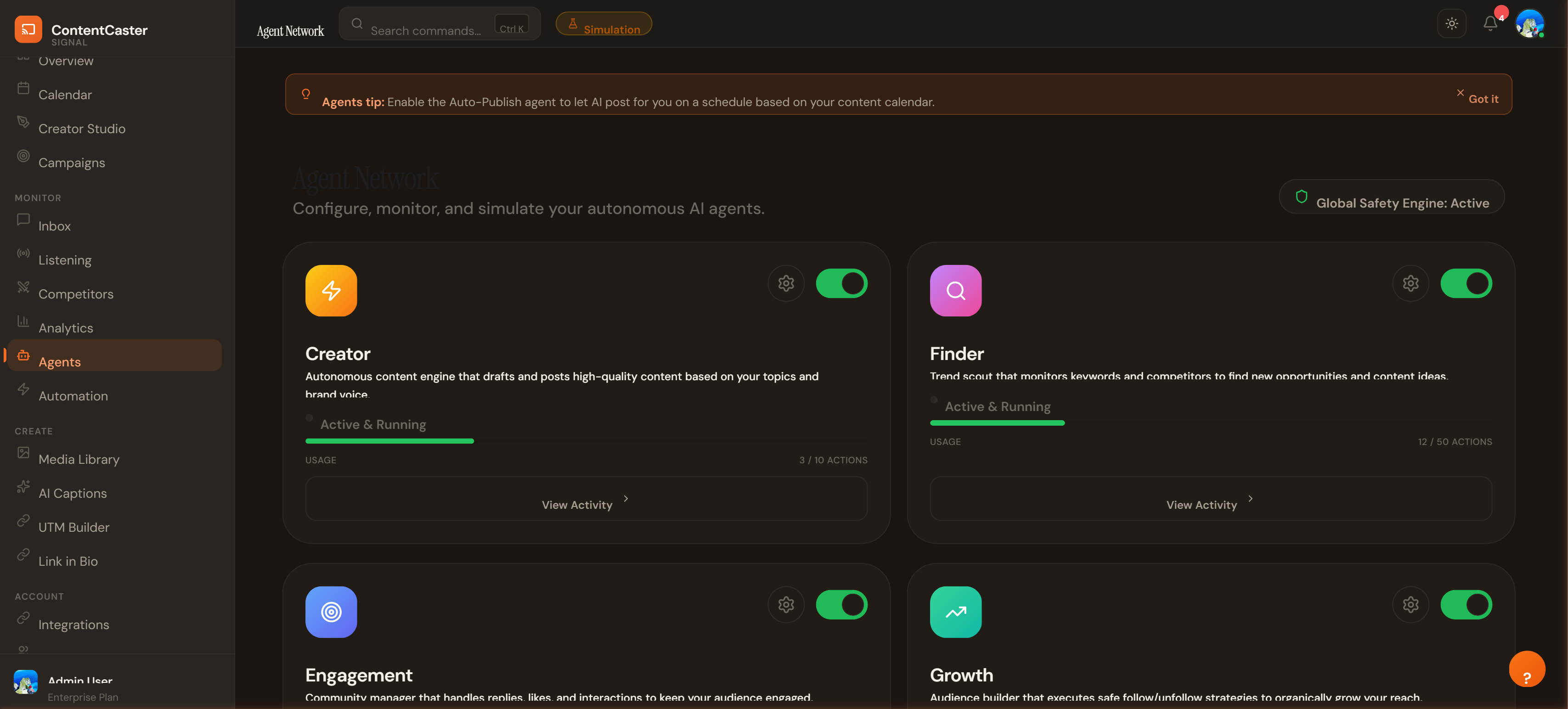The width and height of the screenshot is (1568, 709).
Task: Click the Simulation mode button
Action: tap(604, 24)
